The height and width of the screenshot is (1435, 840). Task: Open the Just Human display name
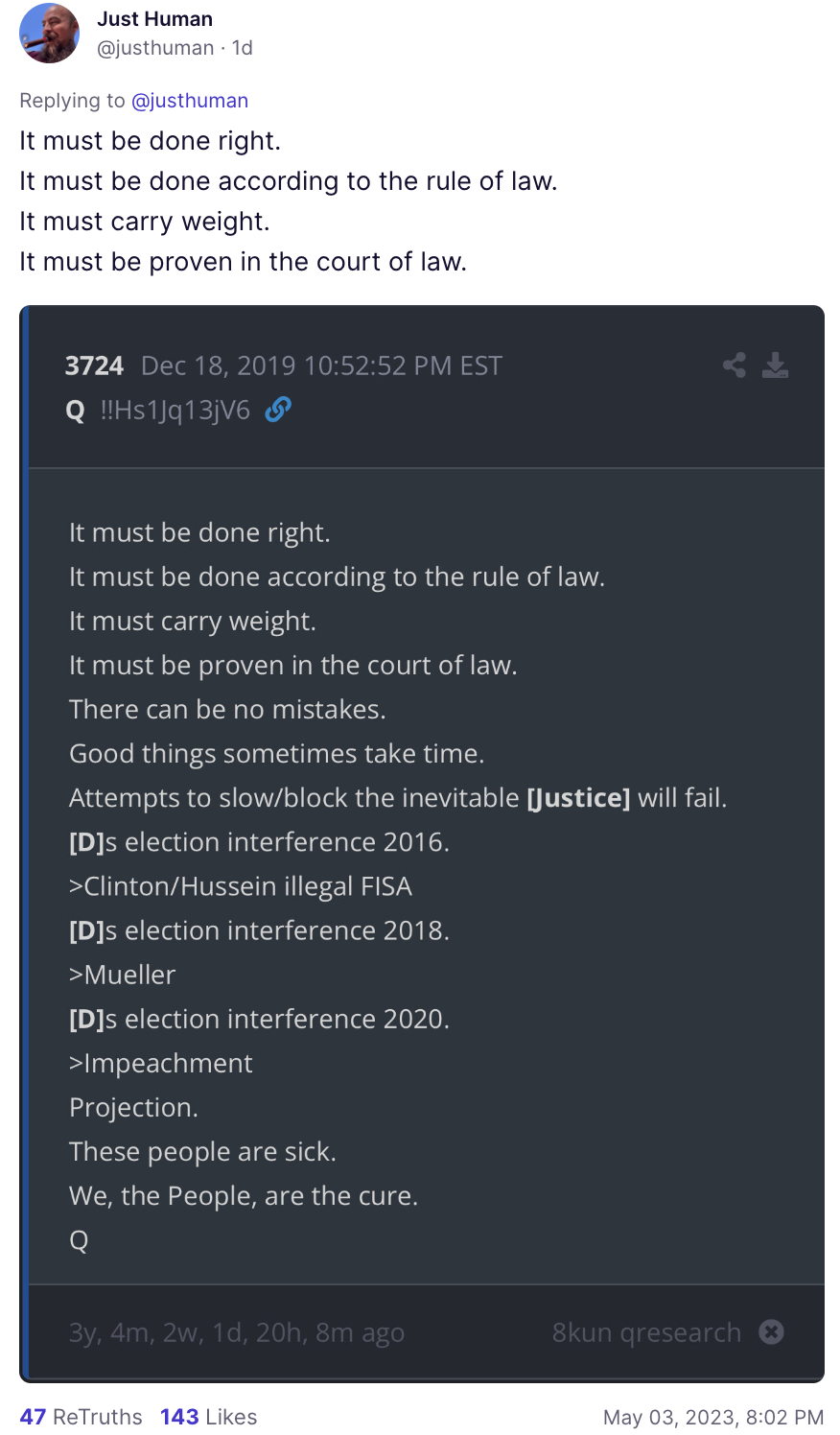pos(154,19)
